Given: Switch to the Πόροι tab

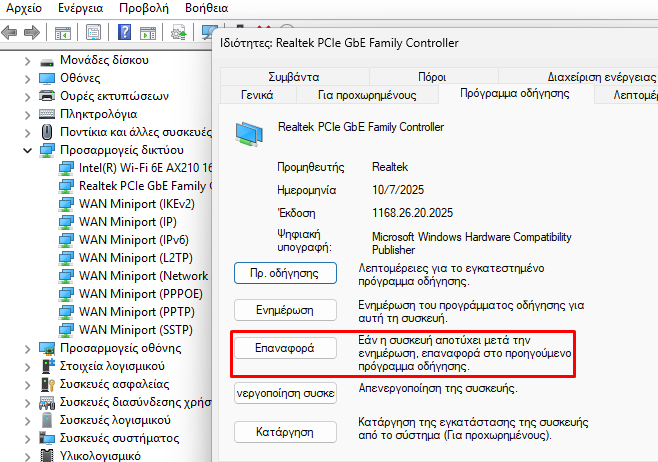Looking at the screenshot, I should [x=432, y=77].
